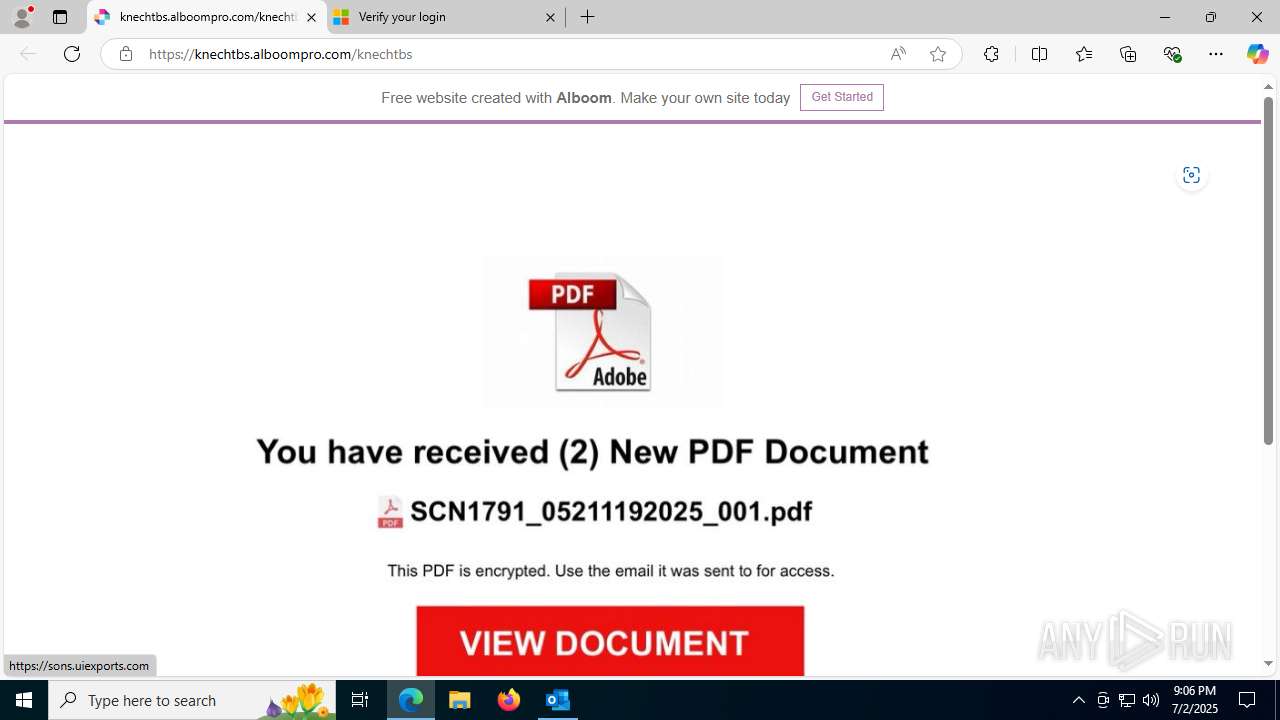Launch Firefox from taskbar
Viewport: 1280px width, 720px height.
point(509,700)
